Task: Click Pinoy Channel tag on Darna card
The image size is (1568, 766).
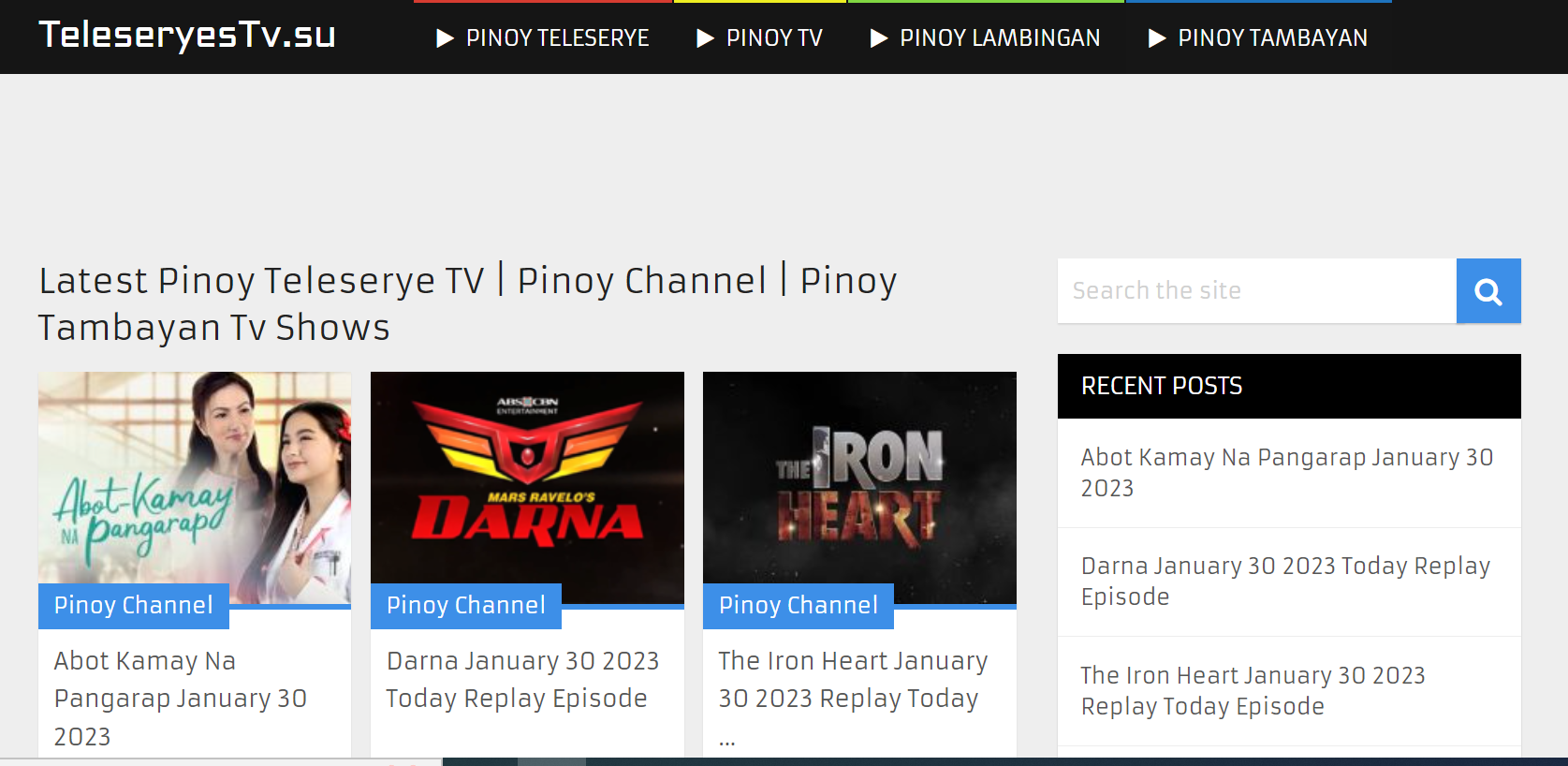Action: (x=466, y=606)
